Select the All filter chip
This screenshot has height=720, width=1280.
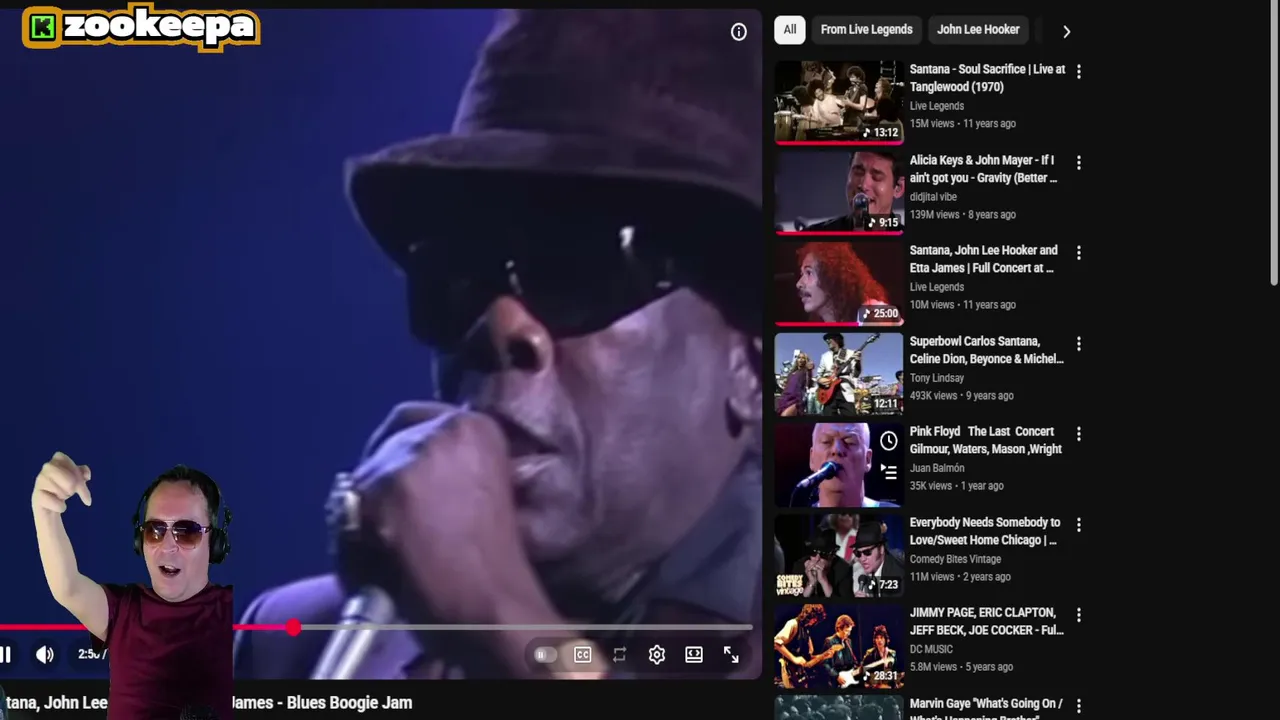[790, 30]
